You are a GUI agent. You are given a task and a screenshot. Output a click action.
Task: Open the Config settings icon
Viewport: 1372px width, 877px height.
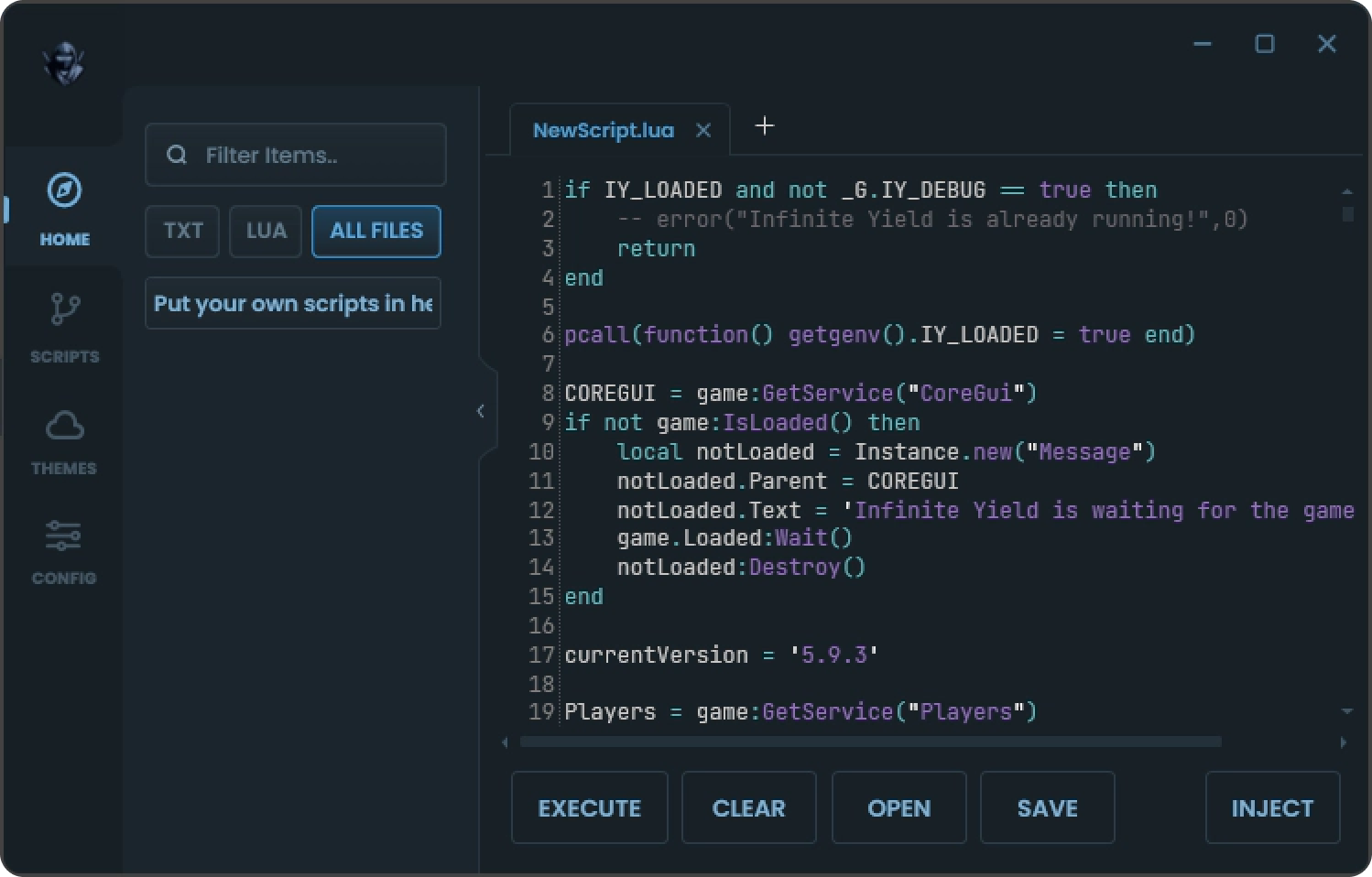click(63, 536)
